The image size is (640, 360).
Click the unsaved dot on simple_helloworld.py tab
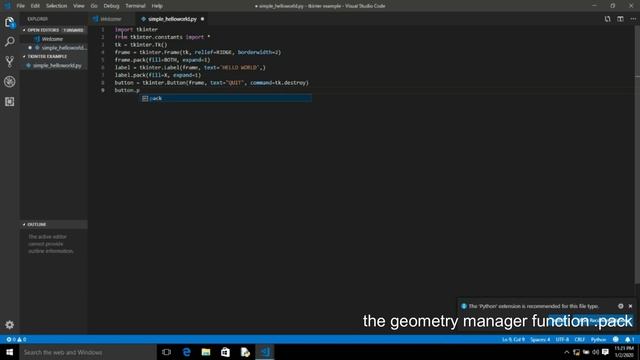coord(202,19)
